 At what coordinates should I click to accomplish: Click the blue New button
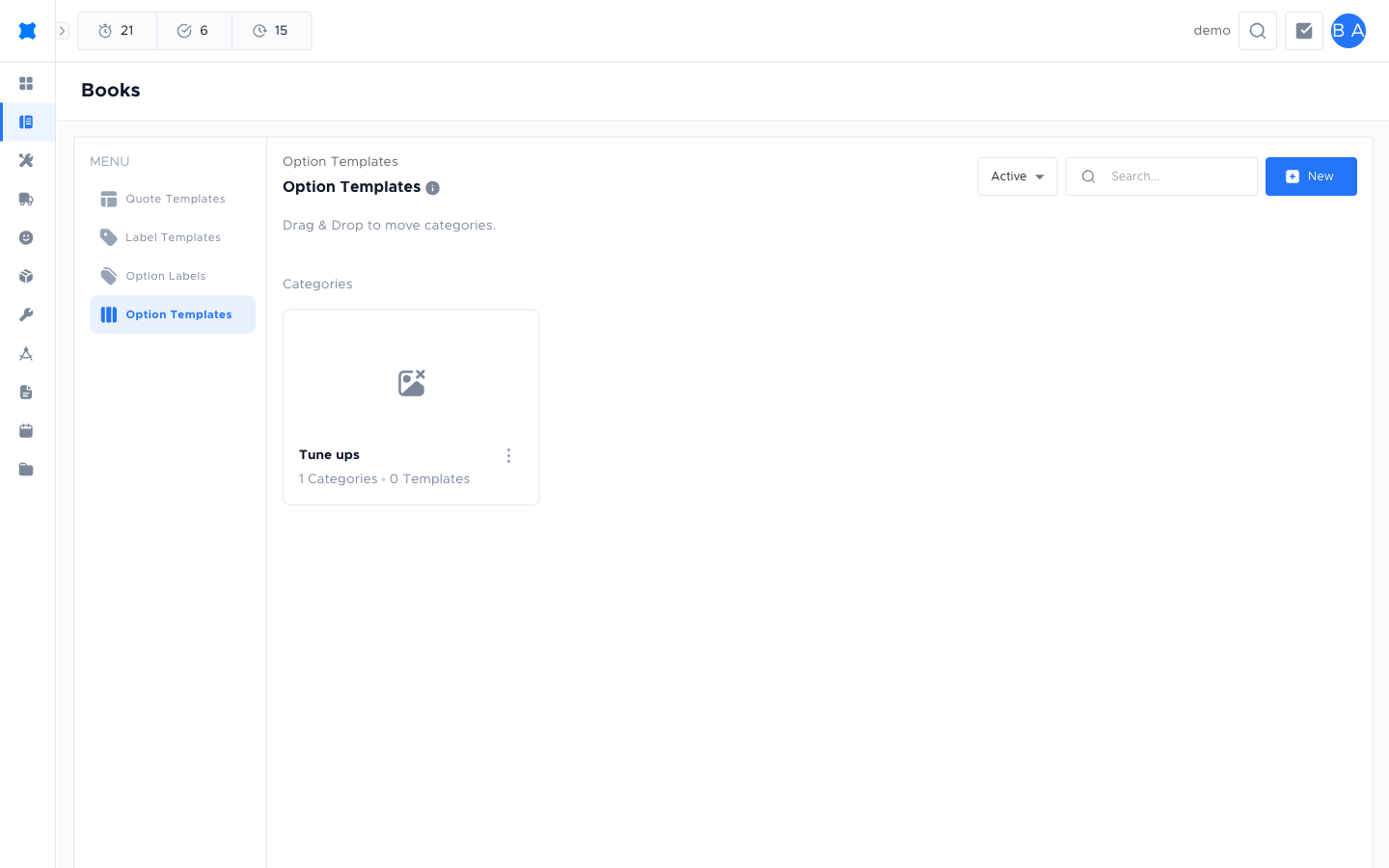point(1311,176)
